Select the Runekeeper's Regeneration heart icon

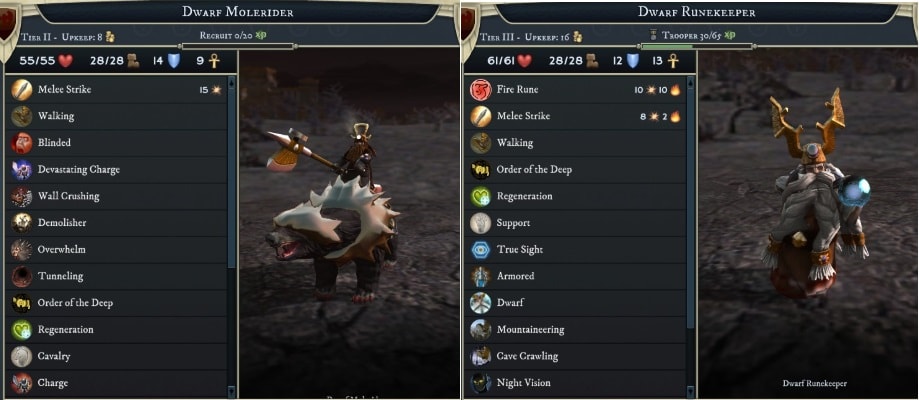point(481,196)
